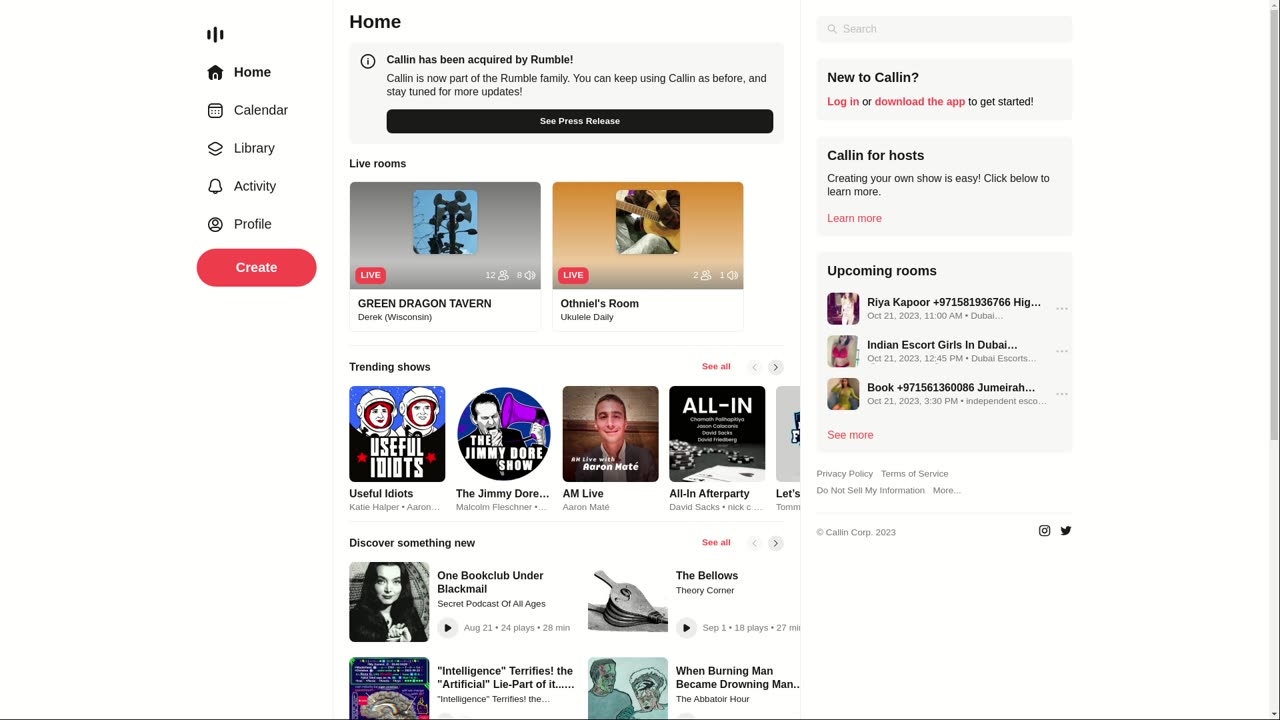Open The Bellows episode title
This screenshot has height=720, width=1280.
(707, 576)
